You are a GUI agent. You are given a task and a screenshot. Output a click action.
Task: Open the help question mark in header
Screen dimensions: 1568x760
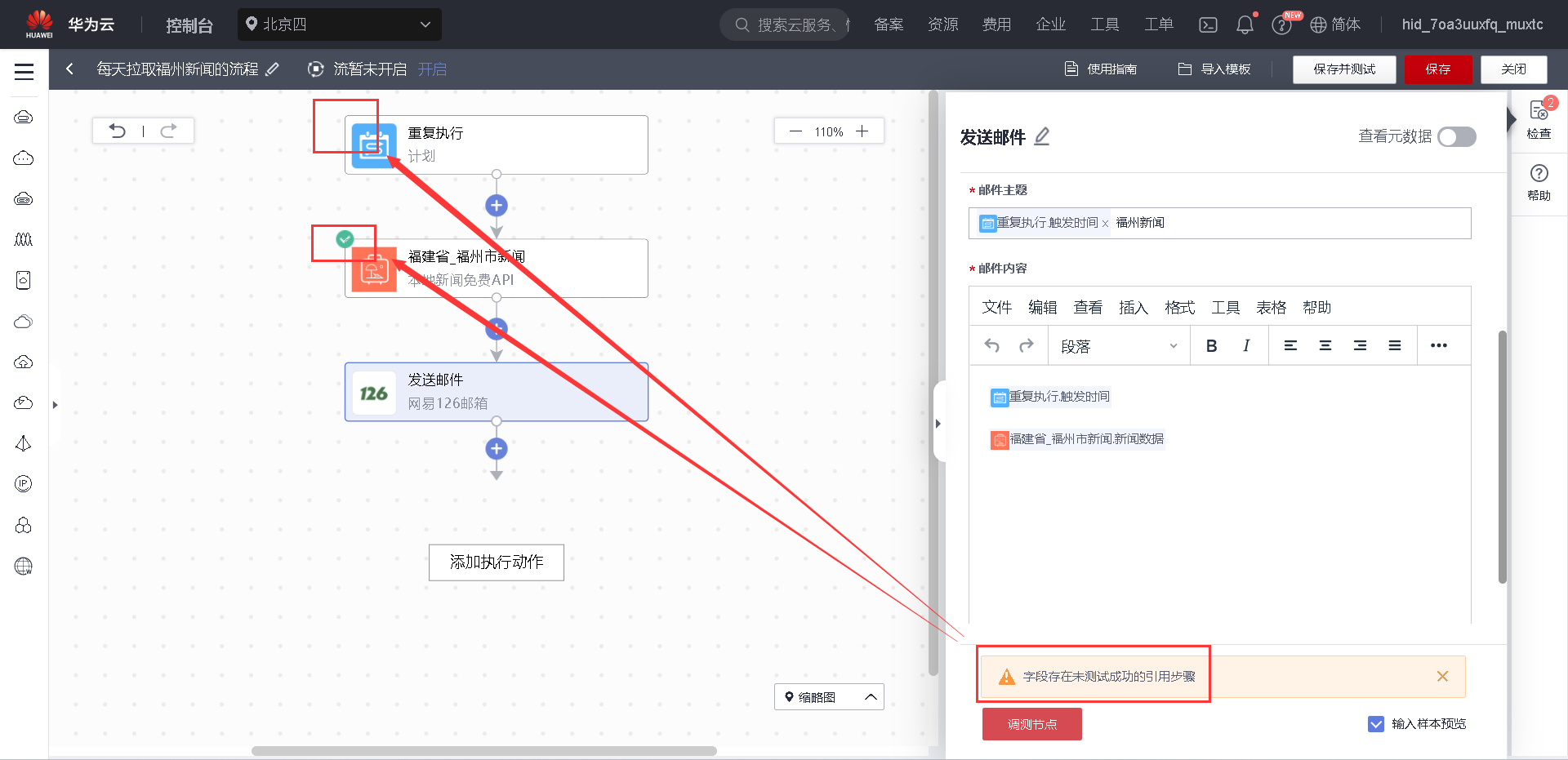coord(1281,25)
